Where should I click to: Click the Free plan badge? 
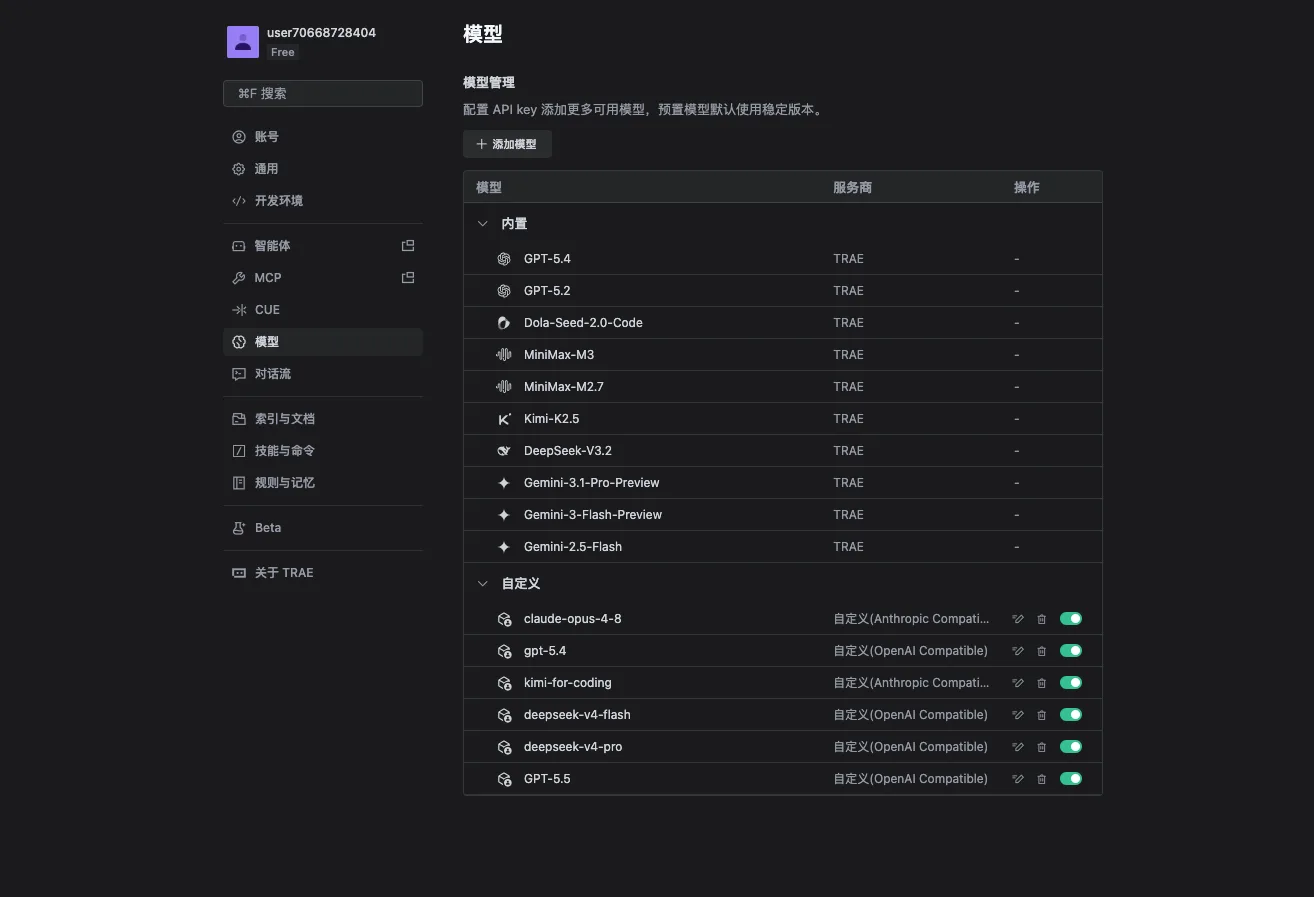[283, 52]
